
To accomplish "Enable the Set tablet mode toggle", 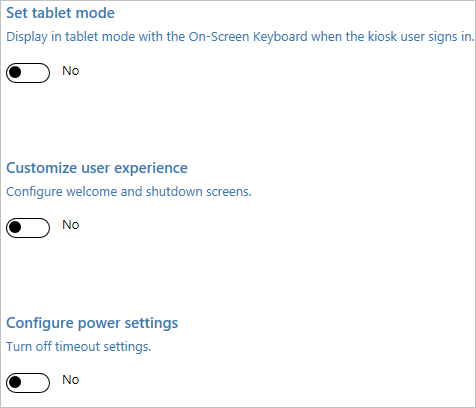I will 28,73.
